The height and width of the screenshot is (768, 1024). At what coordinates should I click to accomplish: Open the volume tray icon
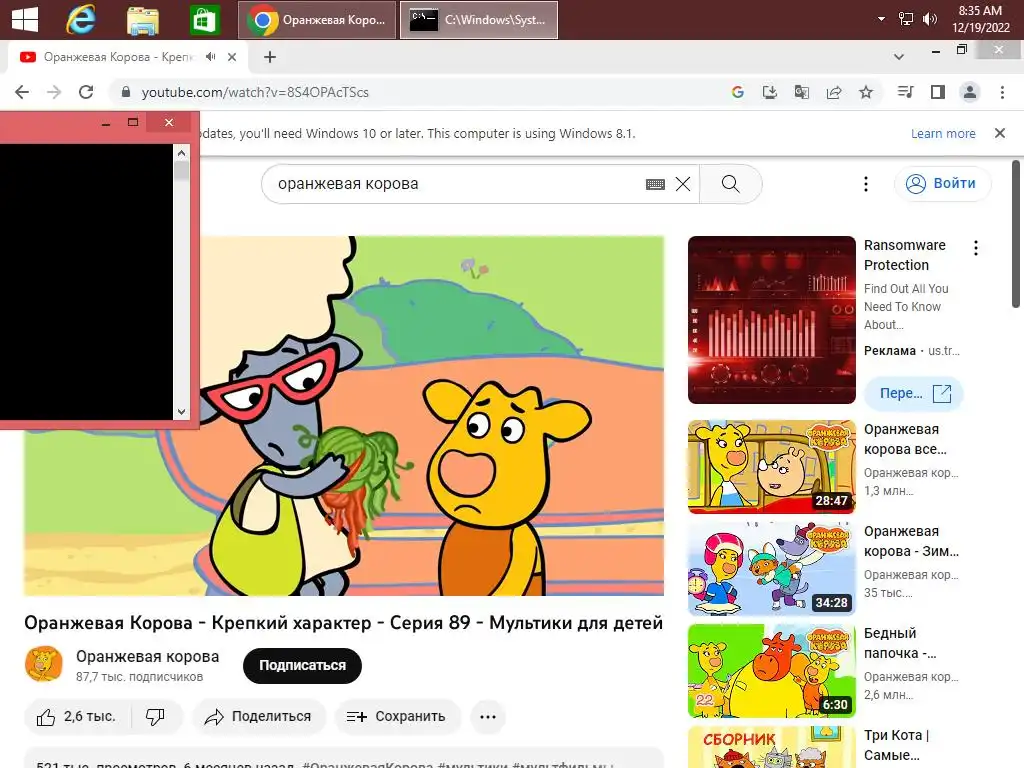click(930, 19)
